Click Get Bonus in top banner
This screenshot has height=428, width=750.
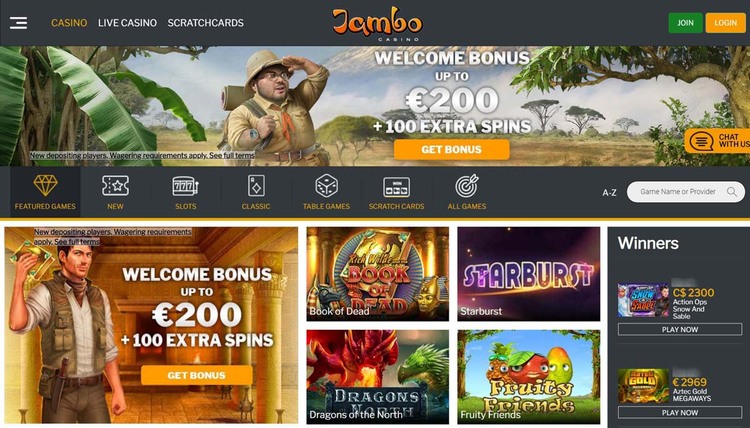click(452, 150)
